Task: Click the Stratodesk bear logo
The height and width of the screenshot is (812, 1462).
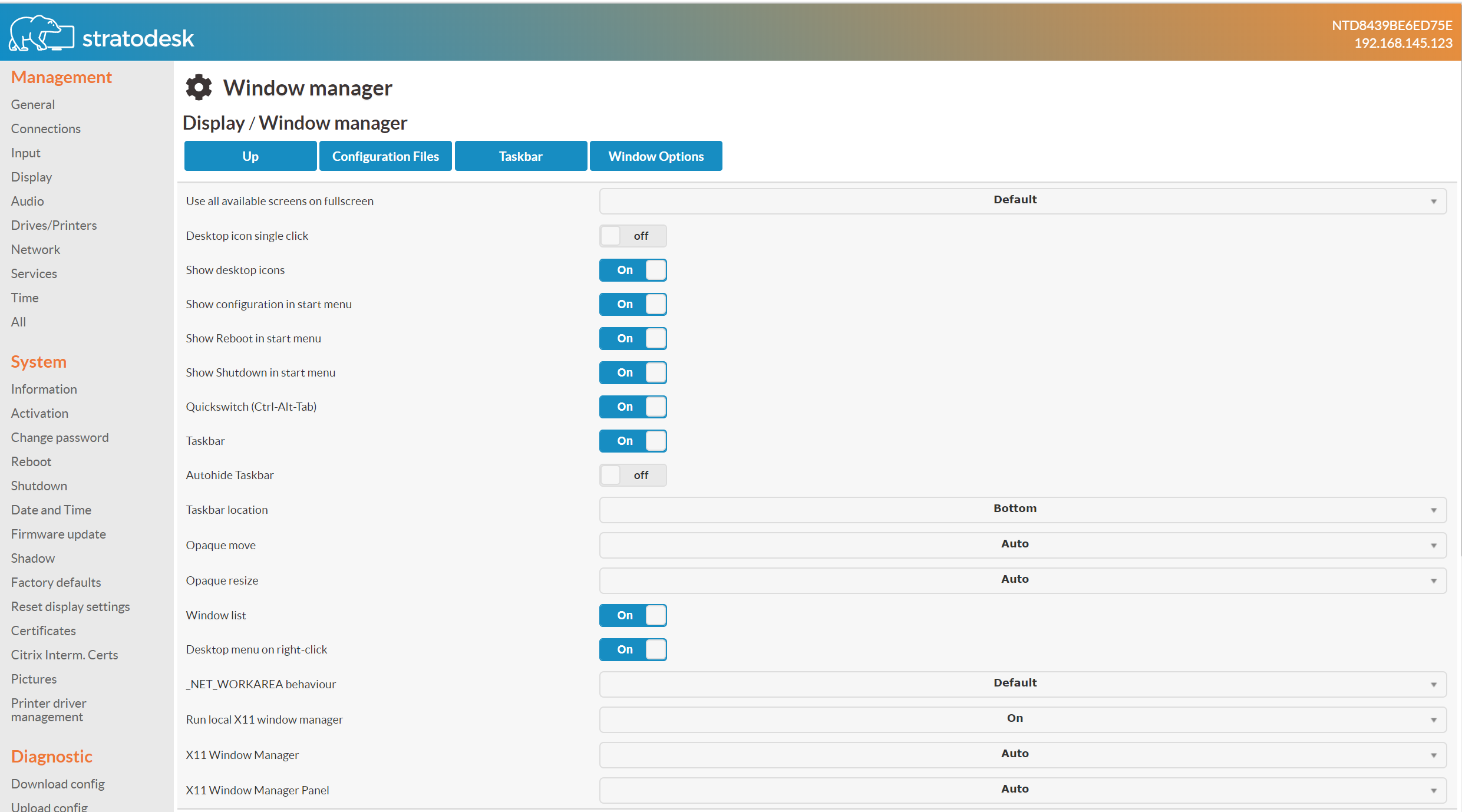Action: click(41, 33)
